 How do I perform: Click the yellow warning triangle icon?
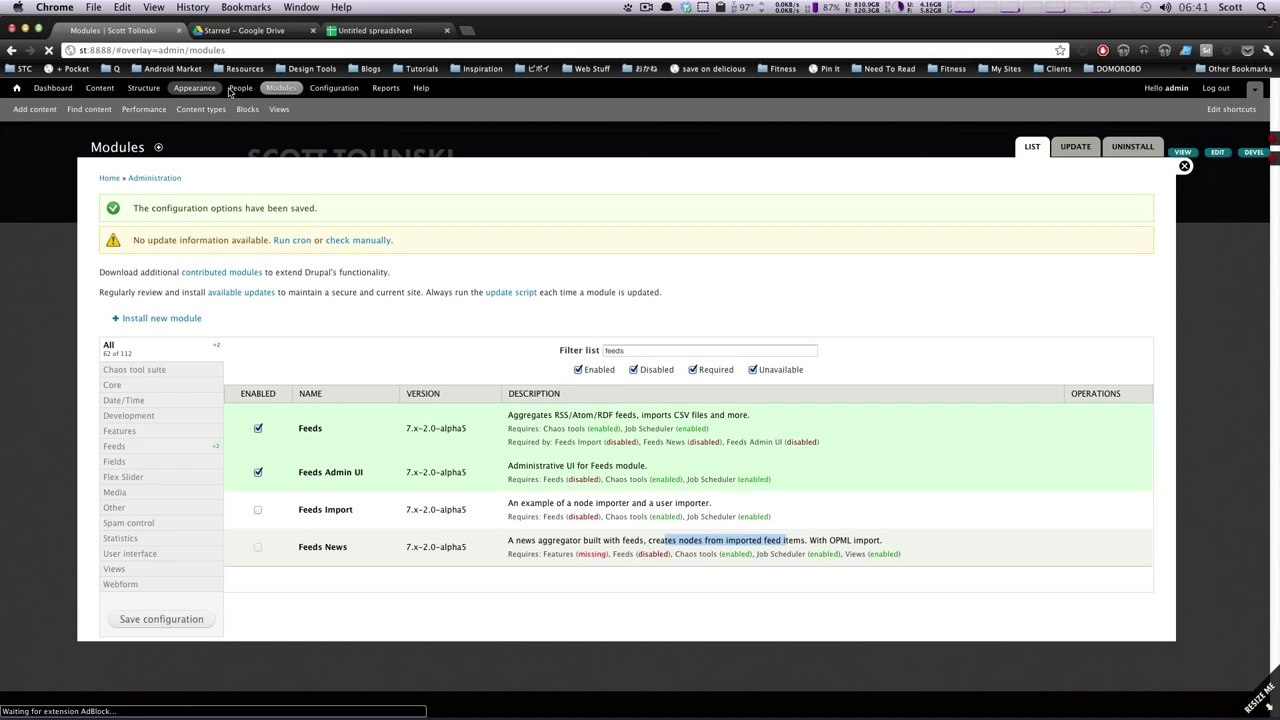click(x=113, y=240)
